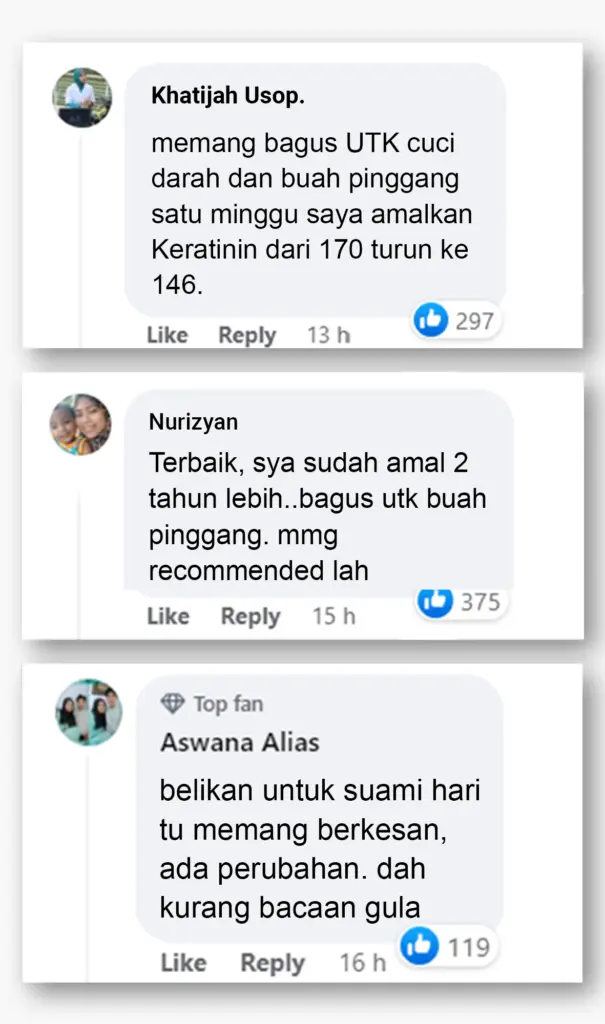Click the 15 h timestamp
605x1024 pixels.
(333, 616)
